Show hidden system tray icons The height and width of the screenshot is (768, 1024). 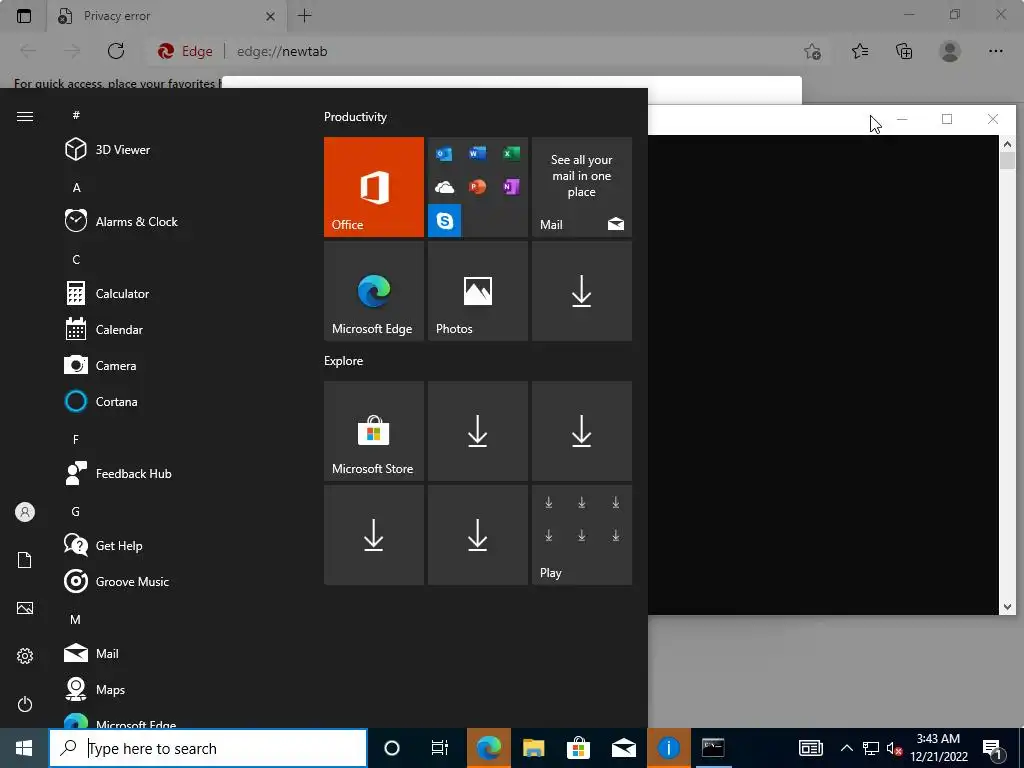[846, 748]
